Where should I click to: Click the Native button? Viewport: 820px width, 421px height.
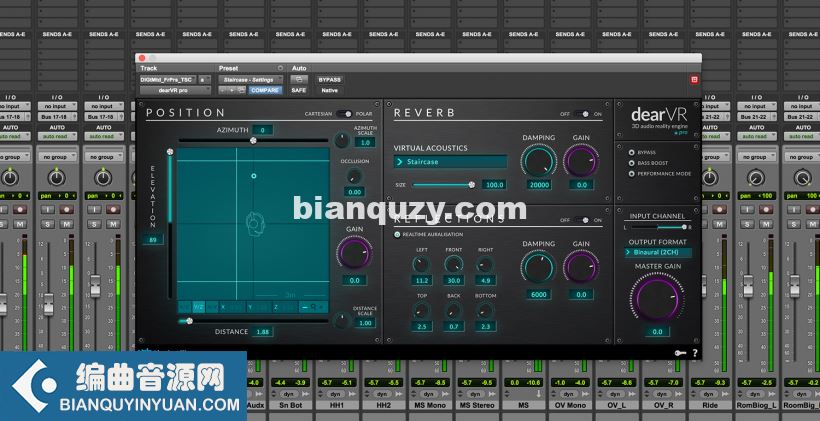(x=329, y=90)
